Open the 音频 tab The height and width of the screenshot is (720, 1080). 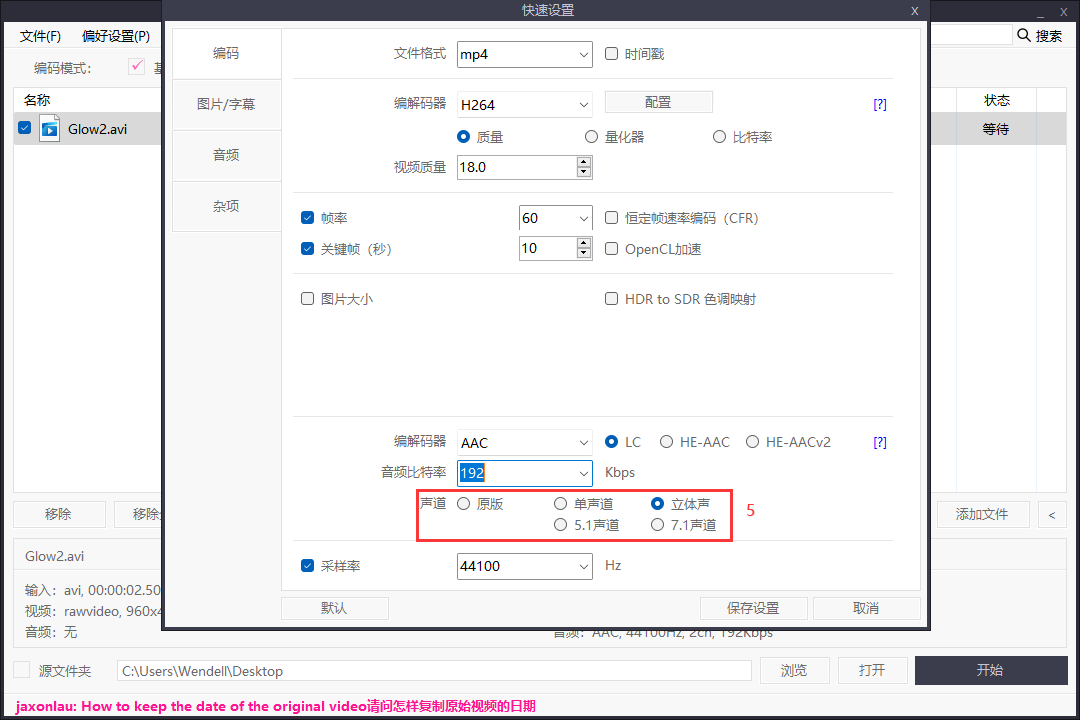pyautogui.click(x=226, y=155)
